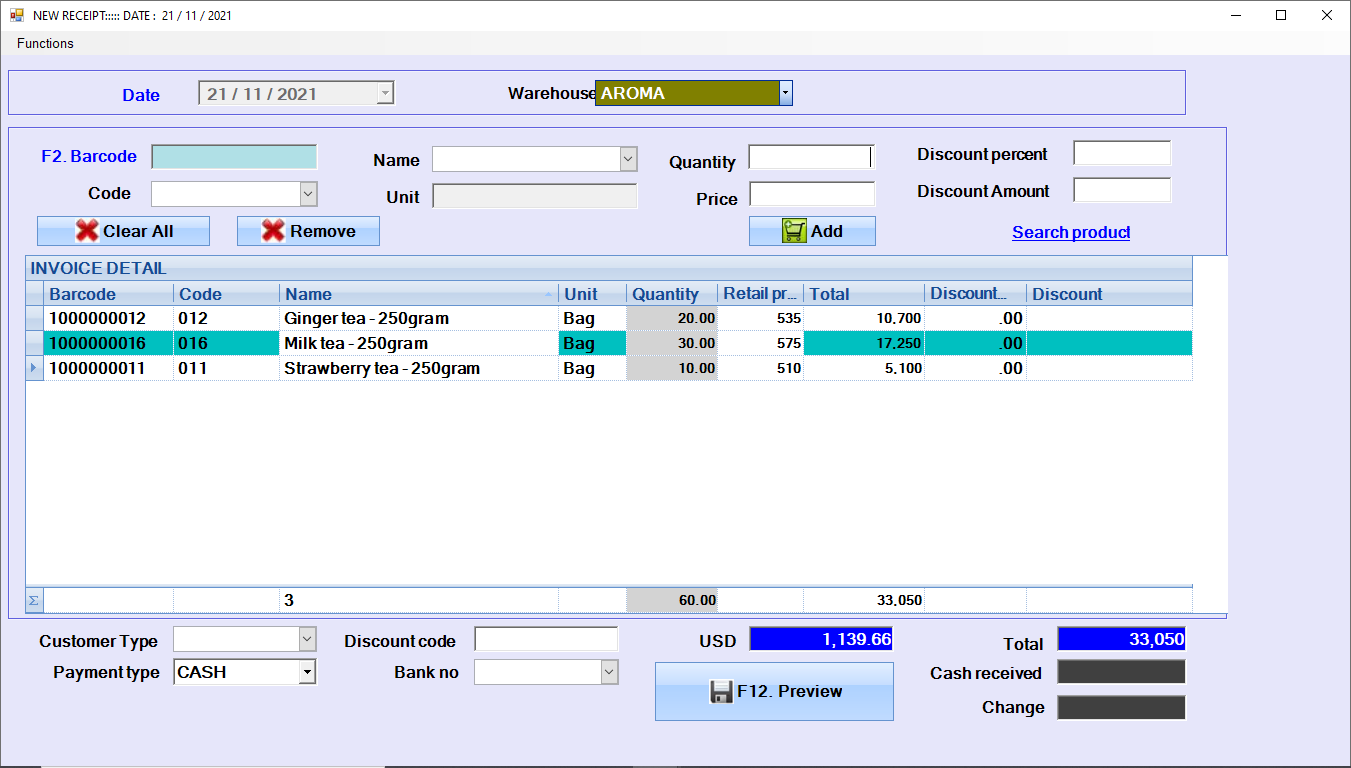
Task: Click the F12. Preview save button
Action: [774, 691]
